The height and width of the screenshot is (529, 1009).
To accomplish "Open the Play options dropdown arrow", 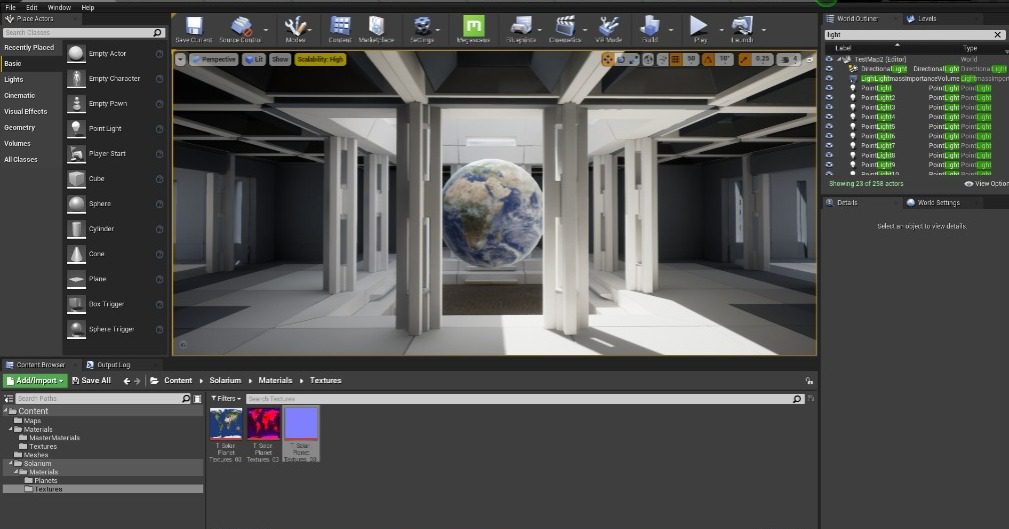I will (x=721, y=30).
